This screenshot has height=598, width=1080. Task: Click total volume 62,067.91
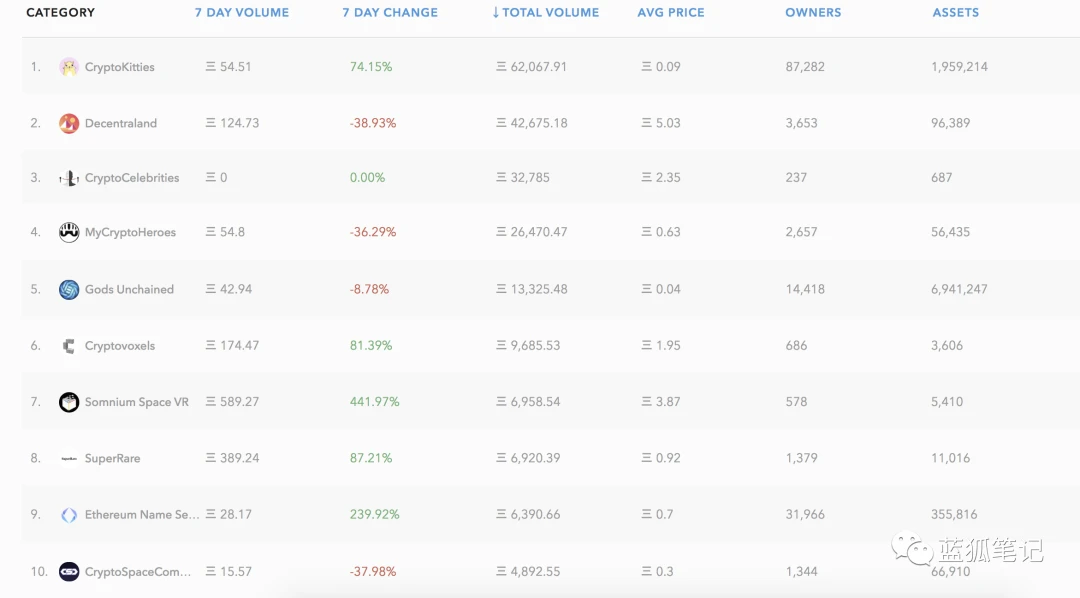click(532, 67)
